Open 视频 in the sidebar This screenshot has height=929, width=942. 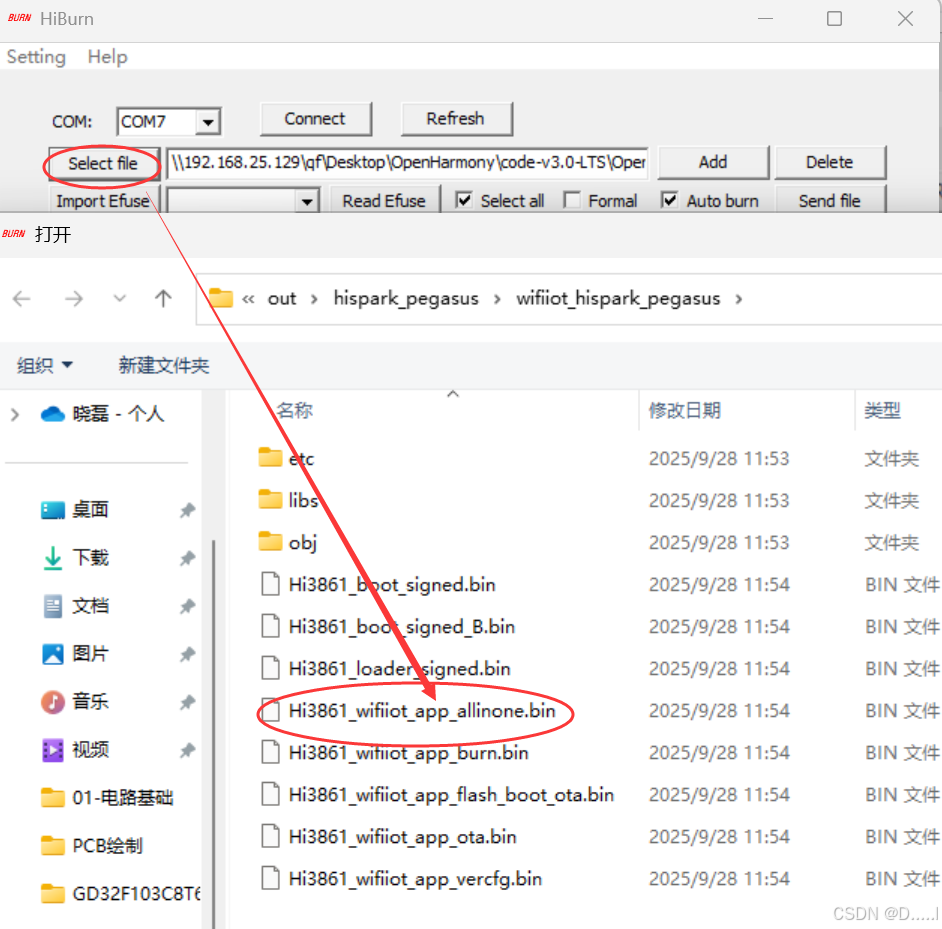point(90,749)
